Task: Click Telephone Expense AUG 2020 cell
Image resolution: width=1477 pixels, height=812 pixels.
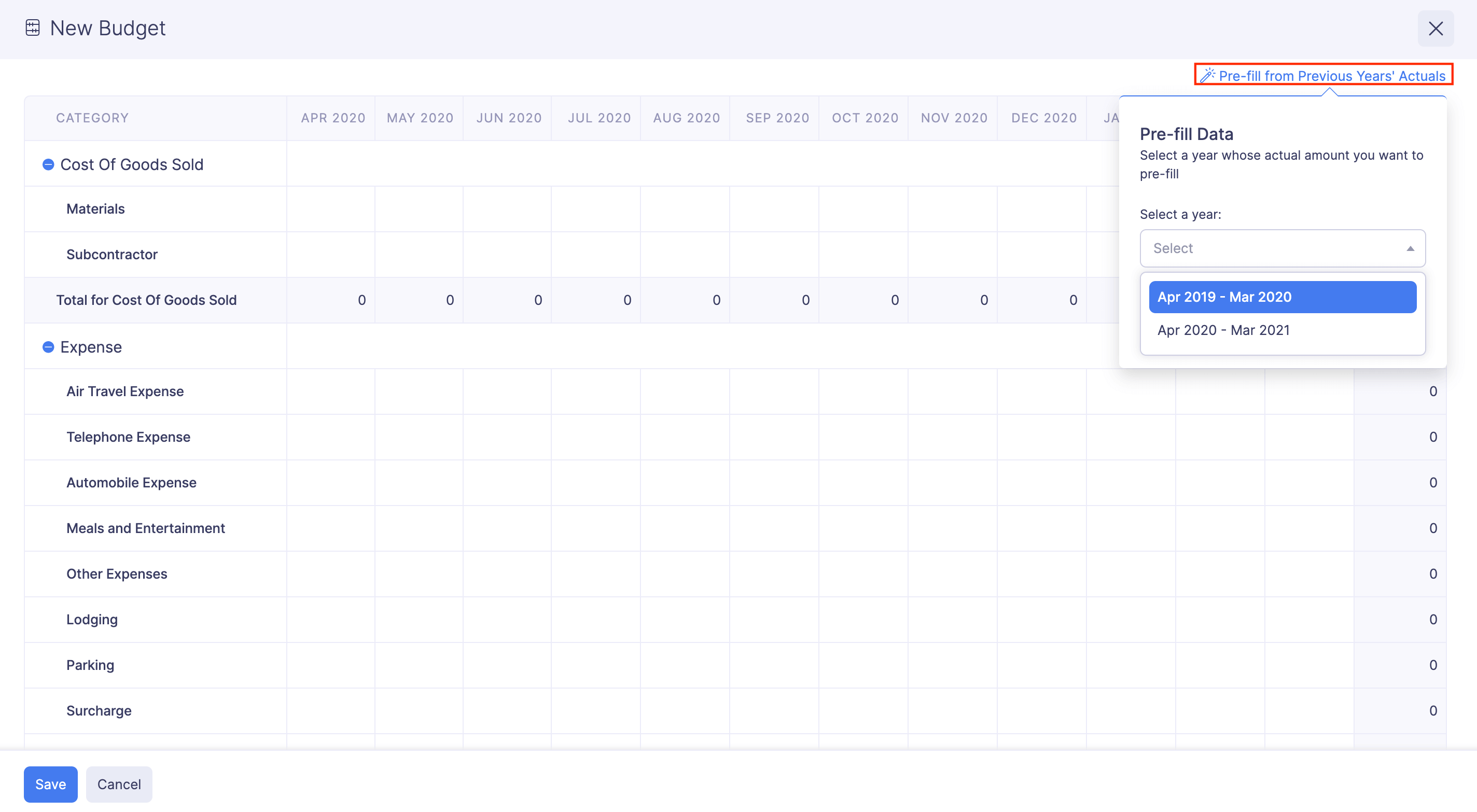Action: click(x=685, y=437)
